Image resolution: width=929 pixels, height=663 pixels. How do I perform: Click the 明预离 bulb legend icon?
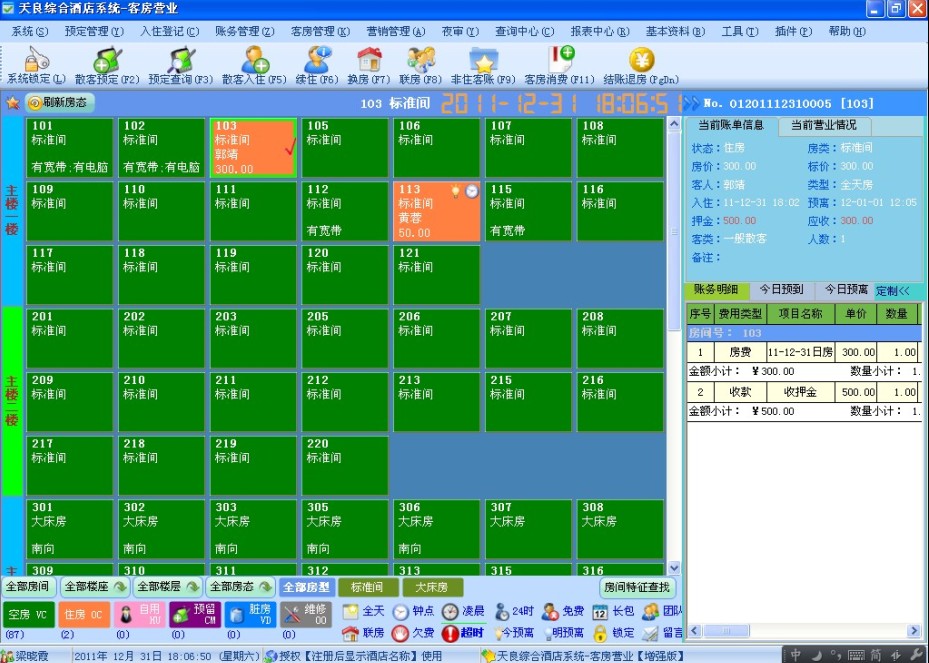(547, 633)
